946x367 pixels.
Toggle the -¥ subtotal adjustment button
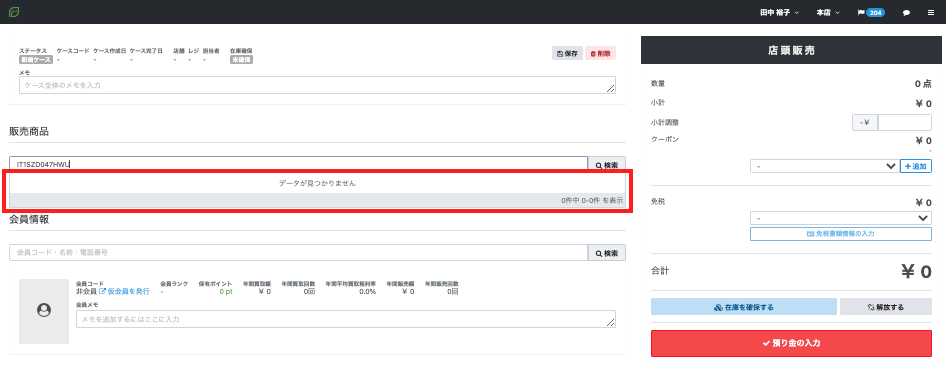point(865,123)
